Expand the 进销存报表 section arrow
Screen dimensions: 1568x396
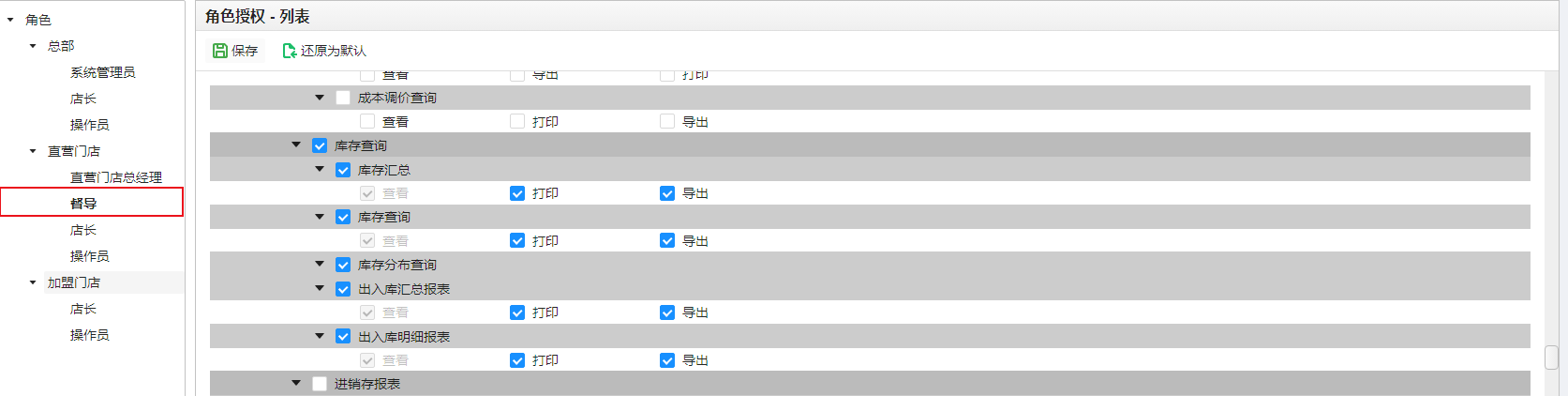click(x=296, y=383)
